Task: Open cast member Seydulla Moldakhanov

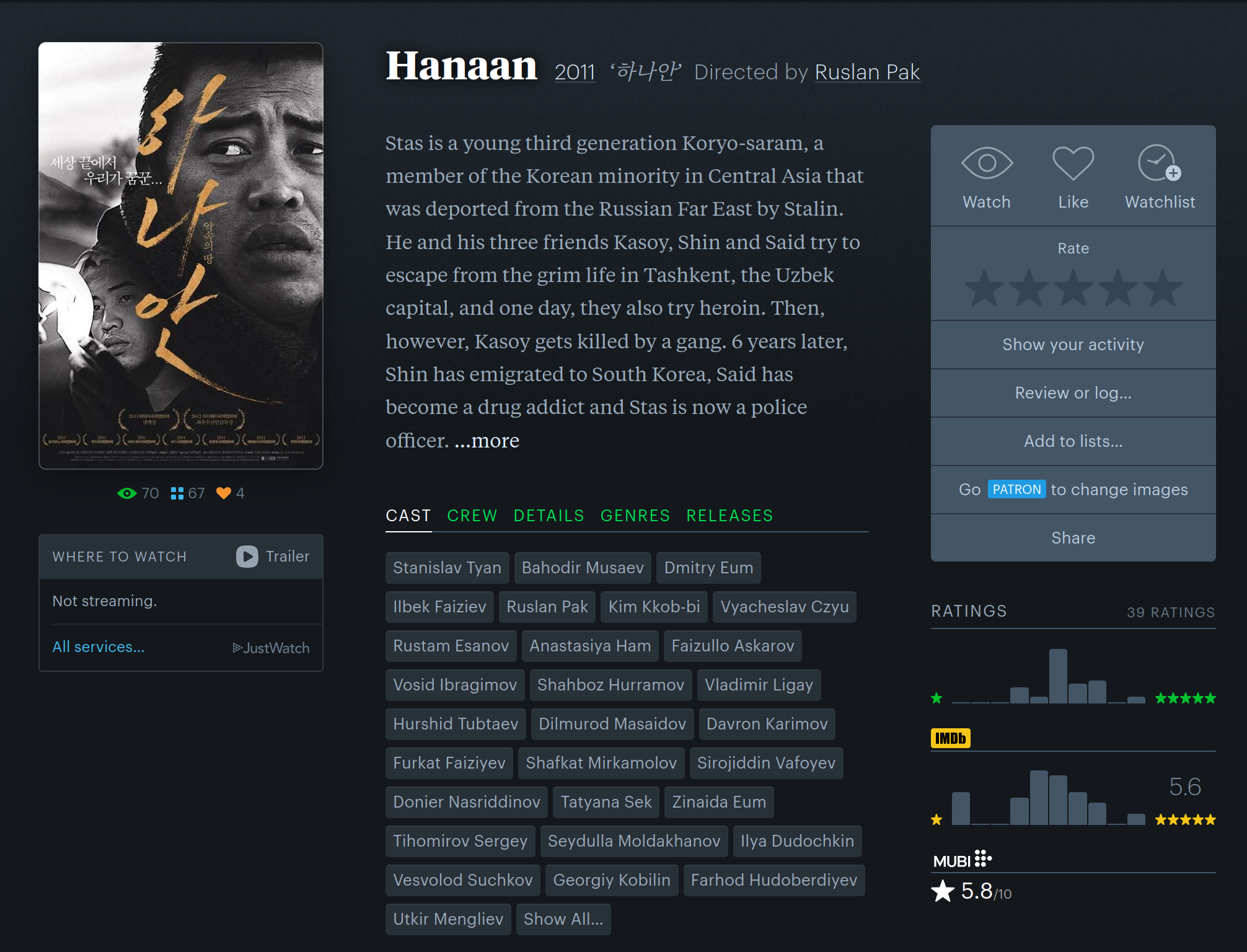Action: click(634, 841)
